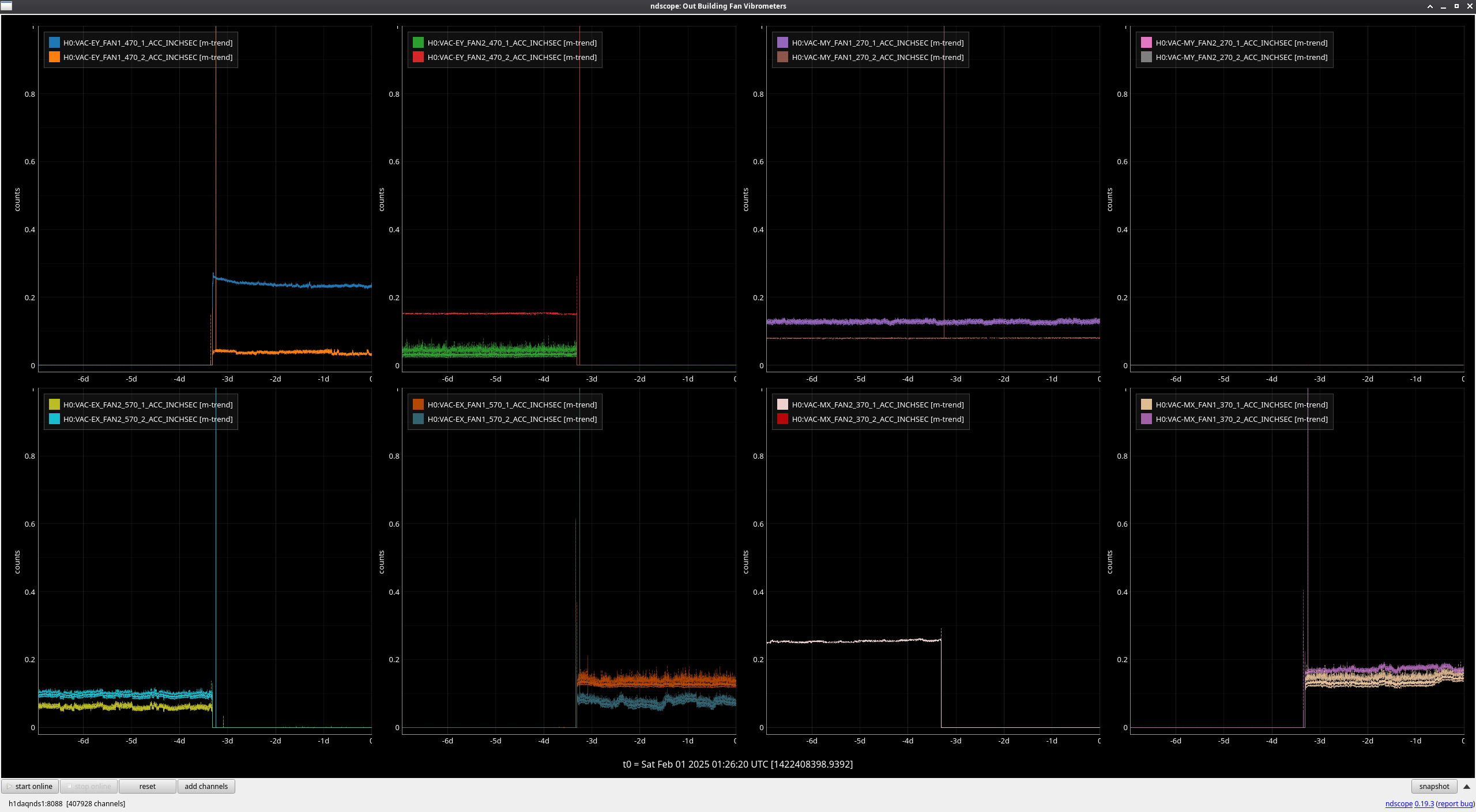Click the dark red MX_FAN2_370_2 legend swatch
The height and width of the screenshot is (812, 1476).
pyautogui.click(x=782, y=419)
